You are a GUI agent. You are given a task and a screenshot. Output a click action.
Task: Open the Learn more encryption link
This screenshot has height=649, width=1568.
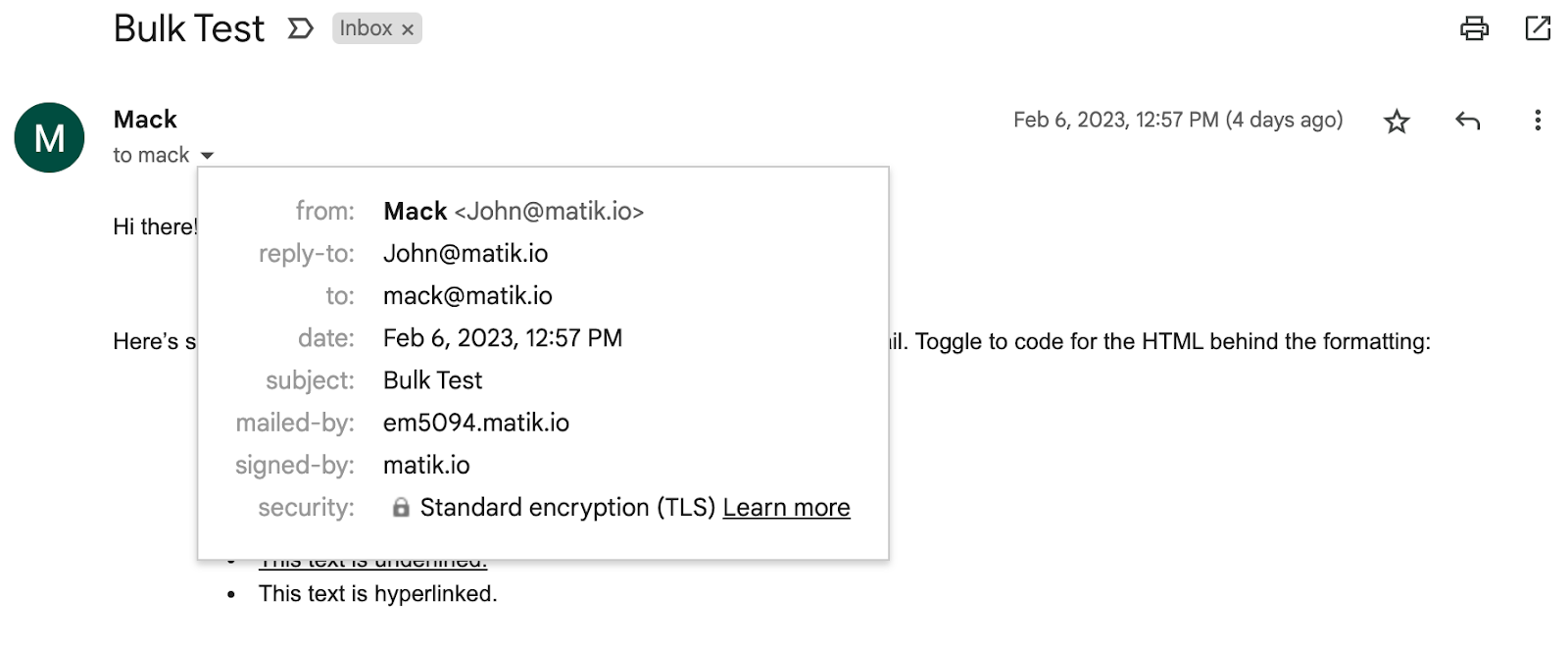click(x=786, y=508)
